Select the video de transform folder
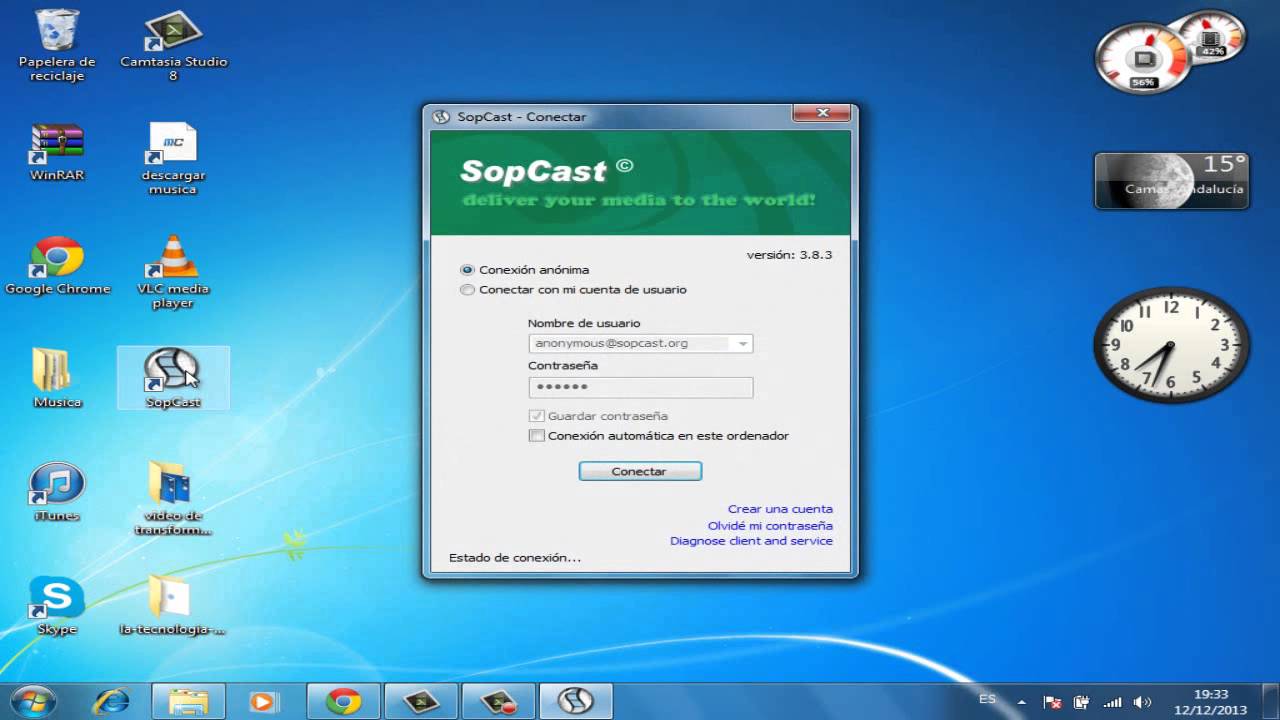This screenshot has height=720, width=1280. [173, 499]
